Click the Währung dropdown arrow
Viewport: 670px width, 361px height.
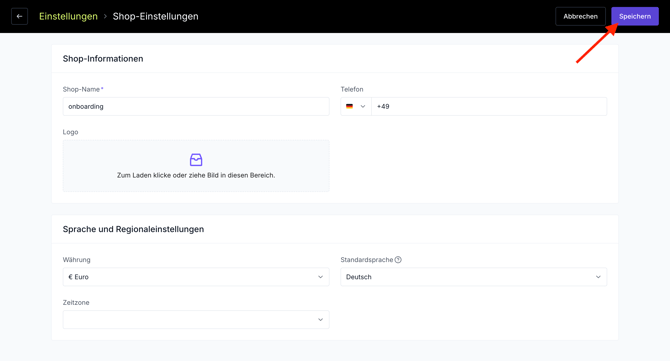click(320, 277)
